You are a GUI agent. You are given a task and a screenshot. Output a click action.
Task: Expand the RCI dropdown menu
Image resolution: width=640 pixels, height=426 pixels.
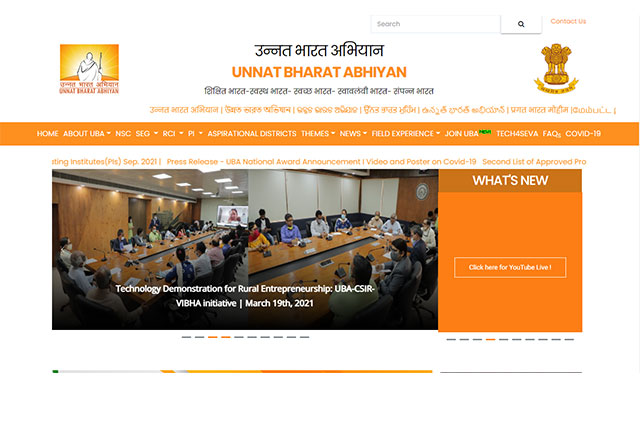173,133
